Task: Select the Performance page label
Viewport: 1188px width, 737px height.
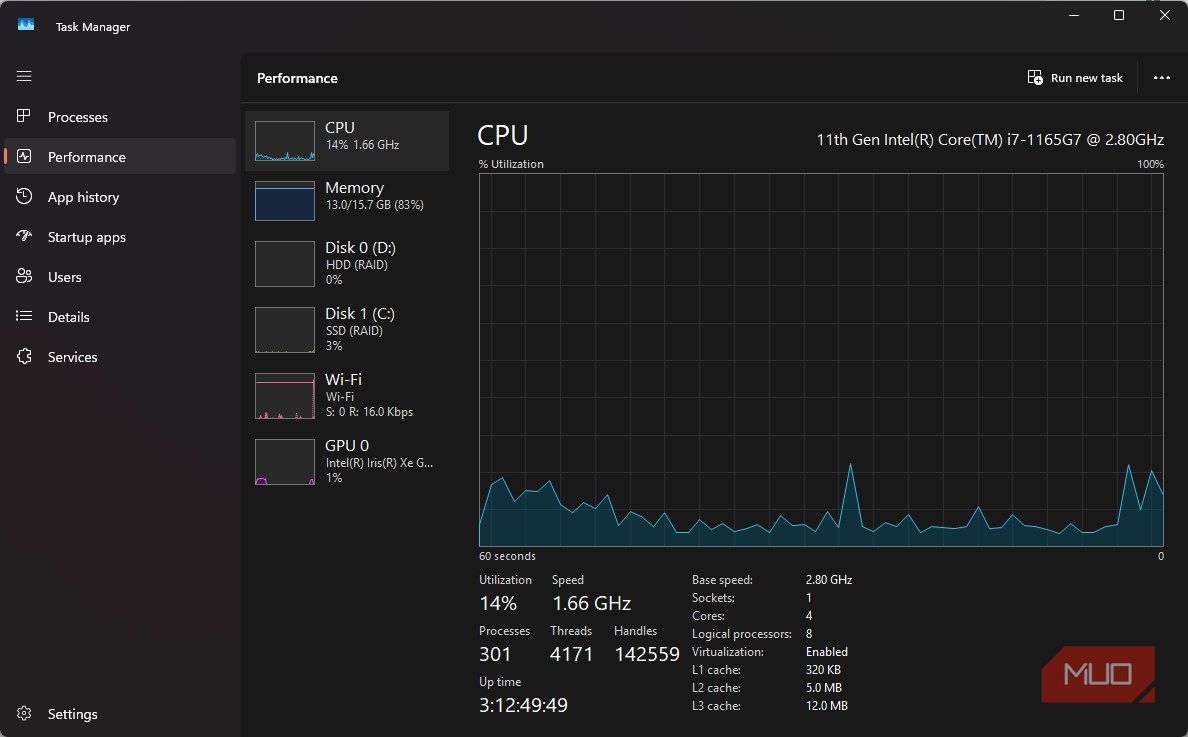Action: pos(86,157)
